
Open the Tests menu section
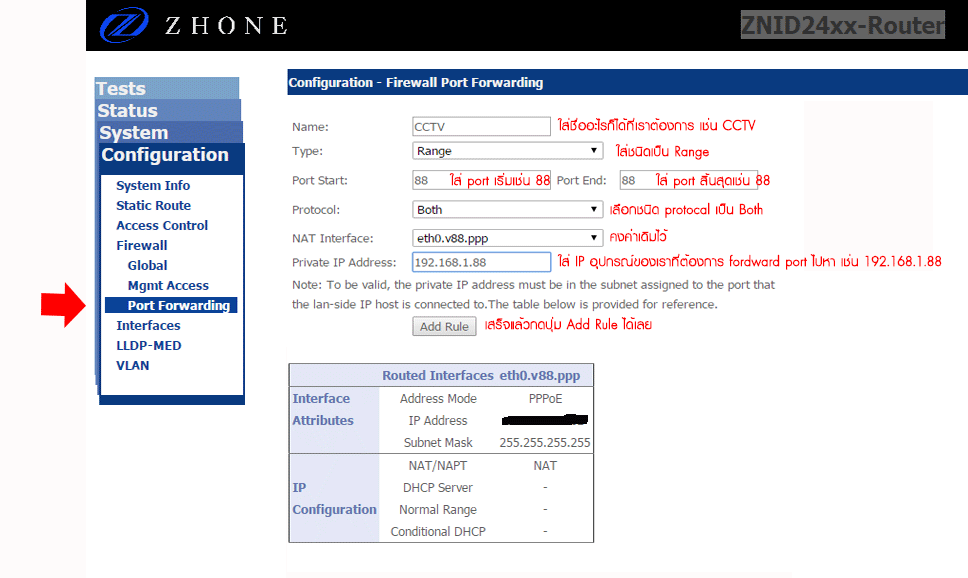[167, 88]
